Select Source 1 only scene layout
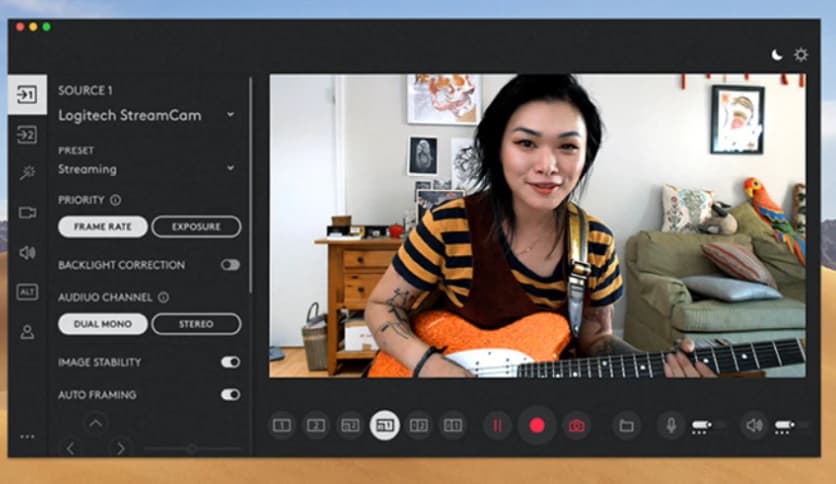 click(x=282, y=425)
